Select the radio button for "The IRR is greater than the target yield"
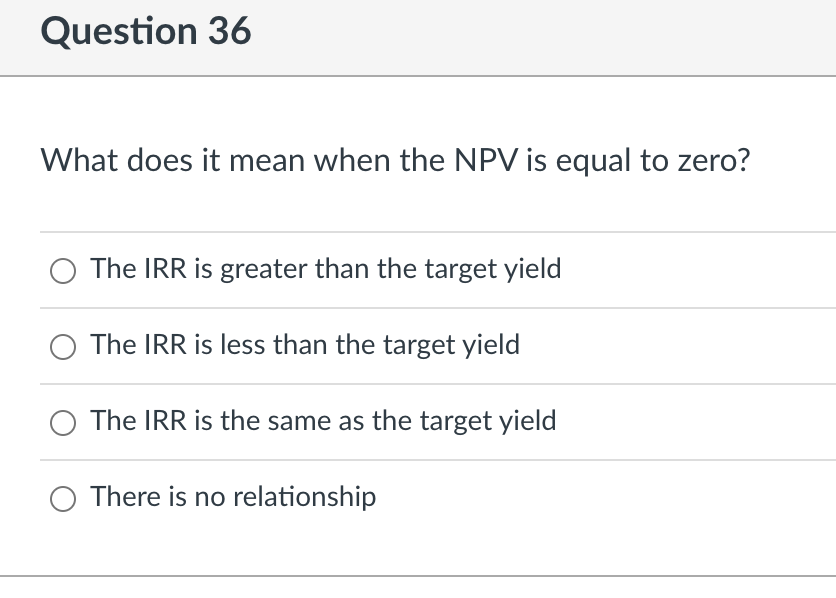The width and height of the screenshot is (836, 598). [x=63, y=270]
